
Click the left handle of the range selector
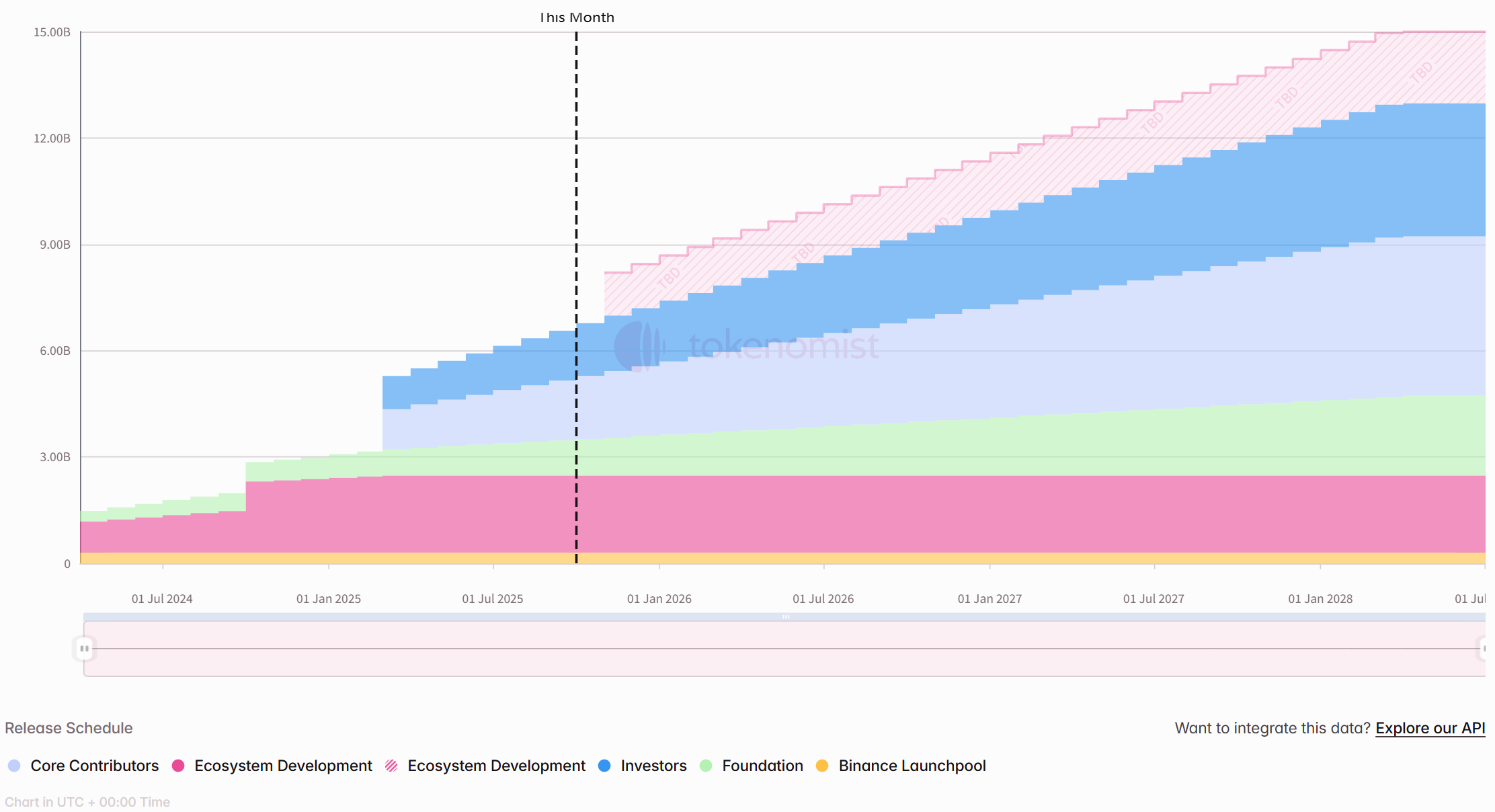click(x=83, y=649)
